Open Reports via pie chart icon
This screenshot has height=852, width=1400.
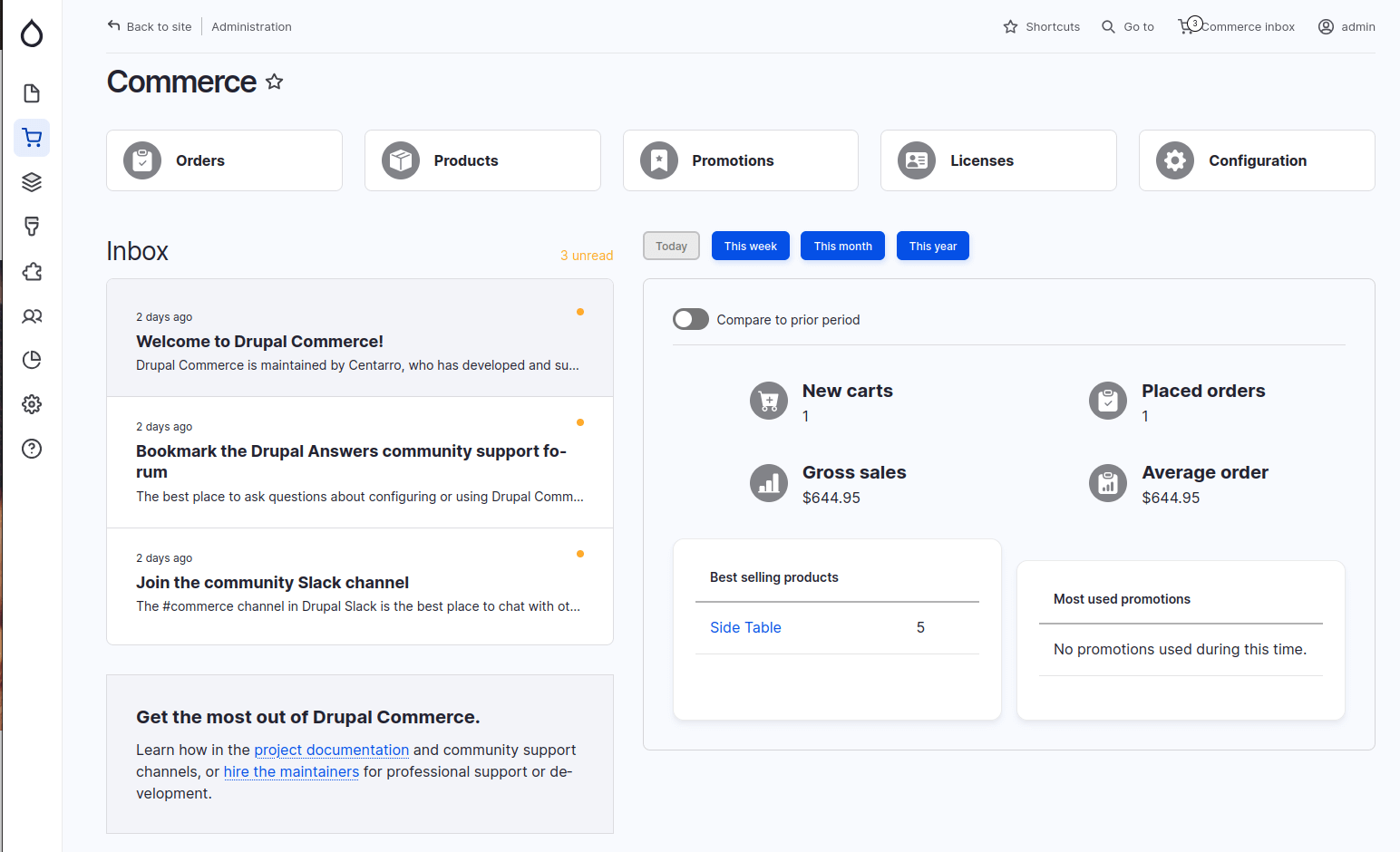(32, 360)
